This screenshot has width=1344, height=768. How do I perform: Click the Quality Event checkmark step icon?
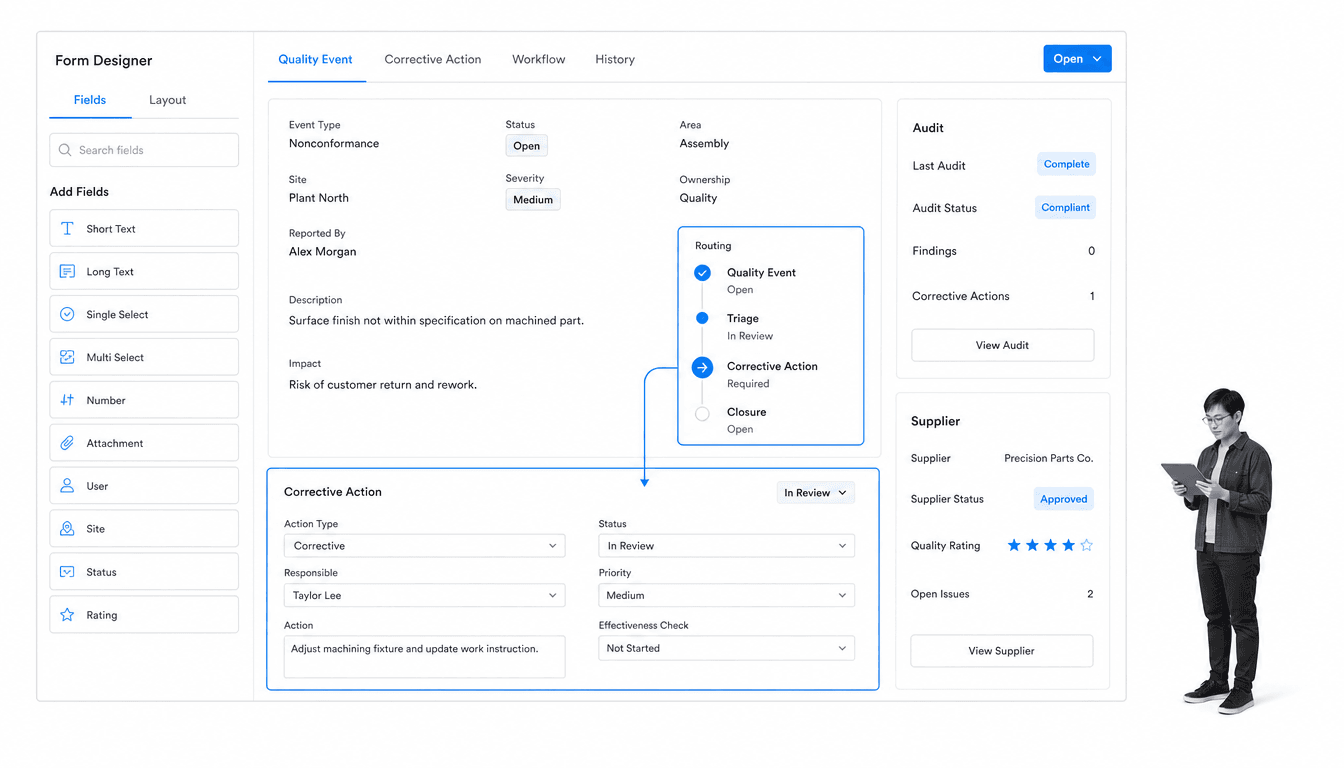[x=702, y=273]
